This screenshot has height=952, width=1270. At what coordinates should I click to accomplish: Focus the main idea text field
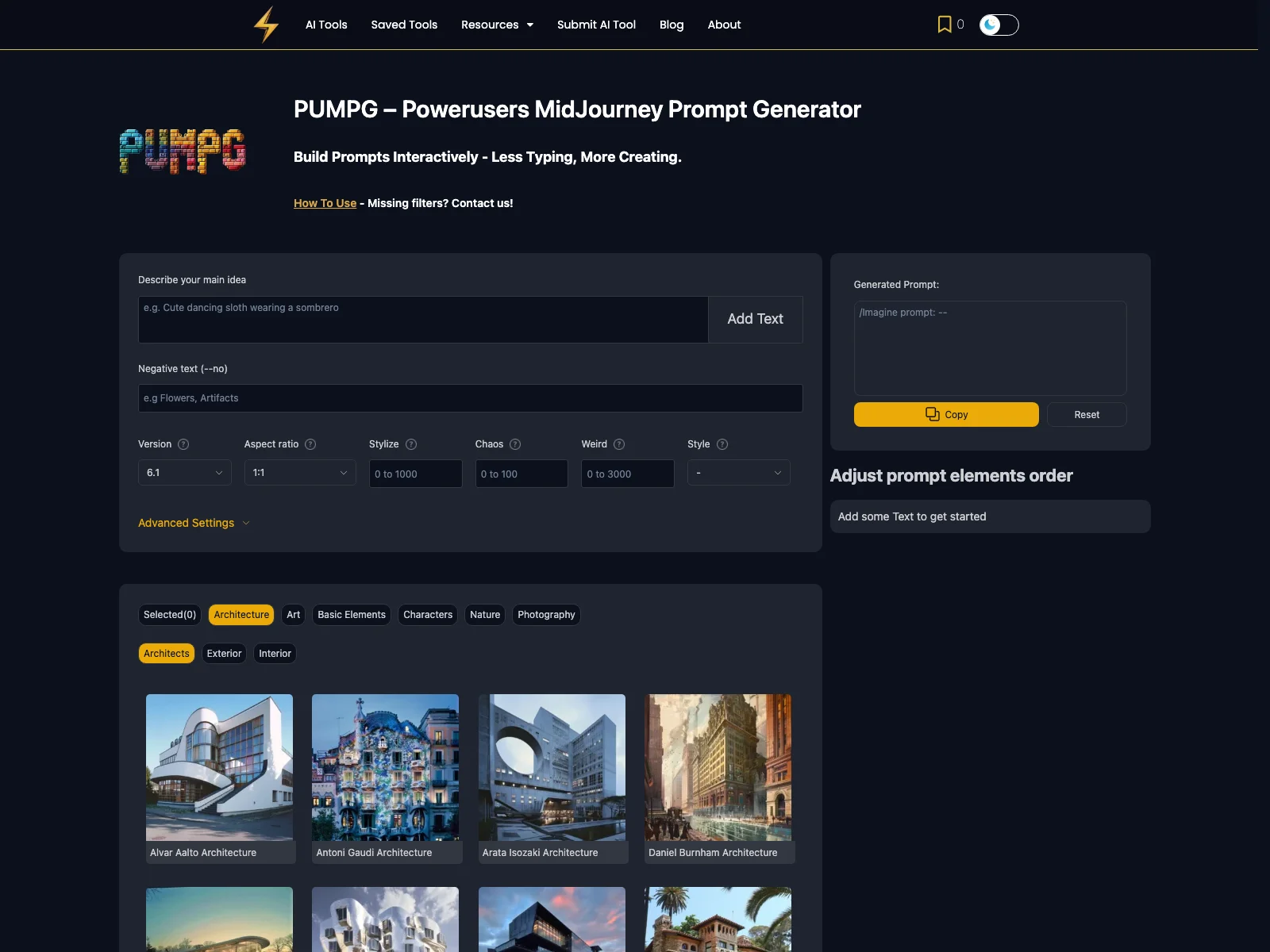[x=423, y=320]
